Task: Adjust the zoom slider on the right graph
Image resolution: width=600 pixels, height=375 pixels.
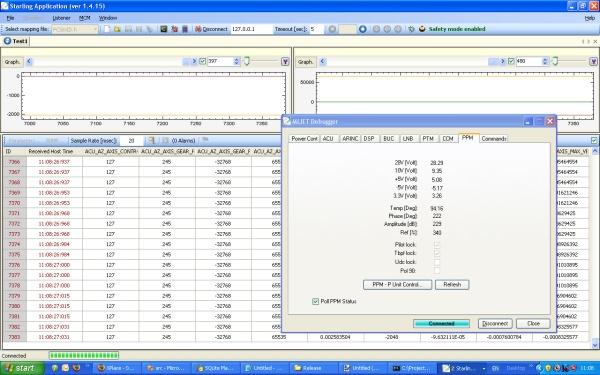Action: 555,61
